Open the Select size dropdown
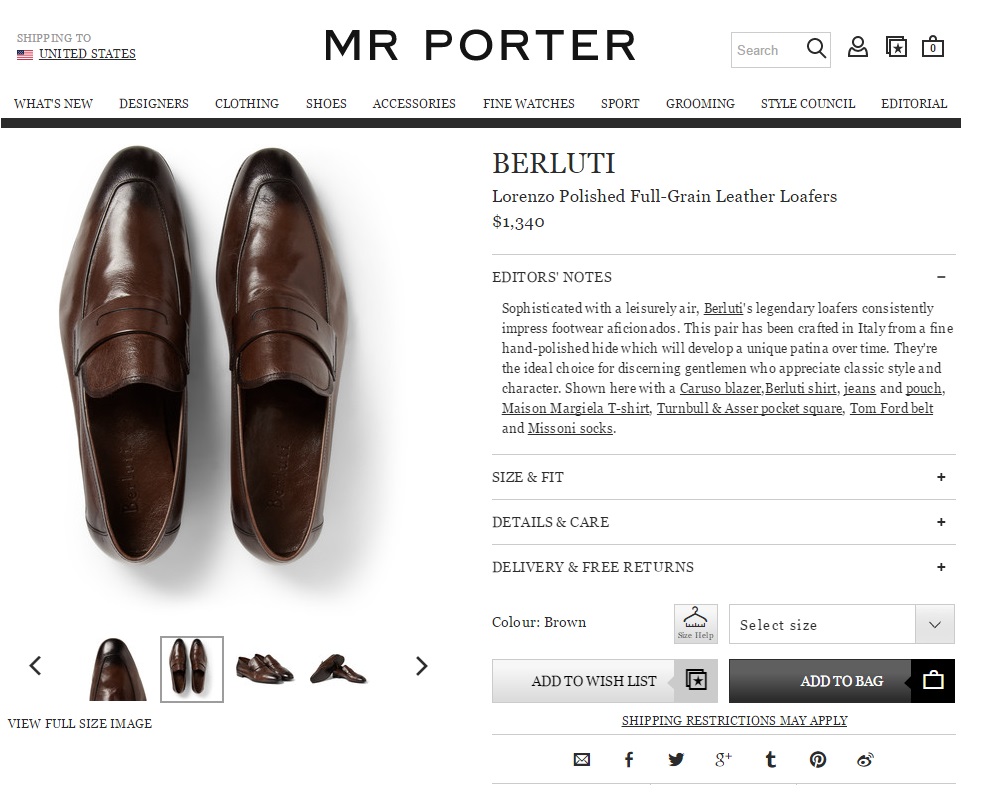Image resolution: width=981 pixels, height=806 pixels. 841,624
